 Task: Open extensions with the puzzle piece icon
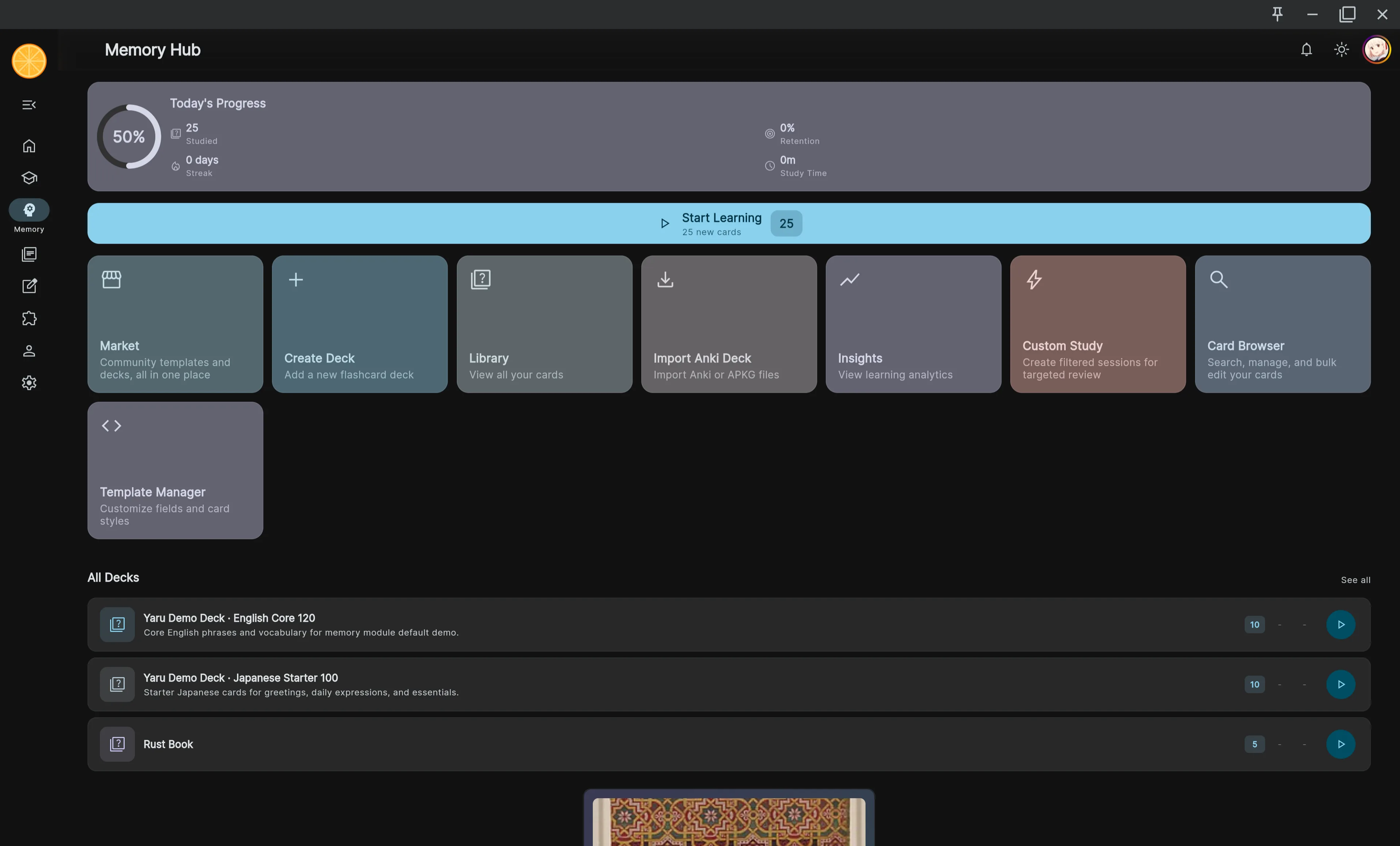click(29, 318)
